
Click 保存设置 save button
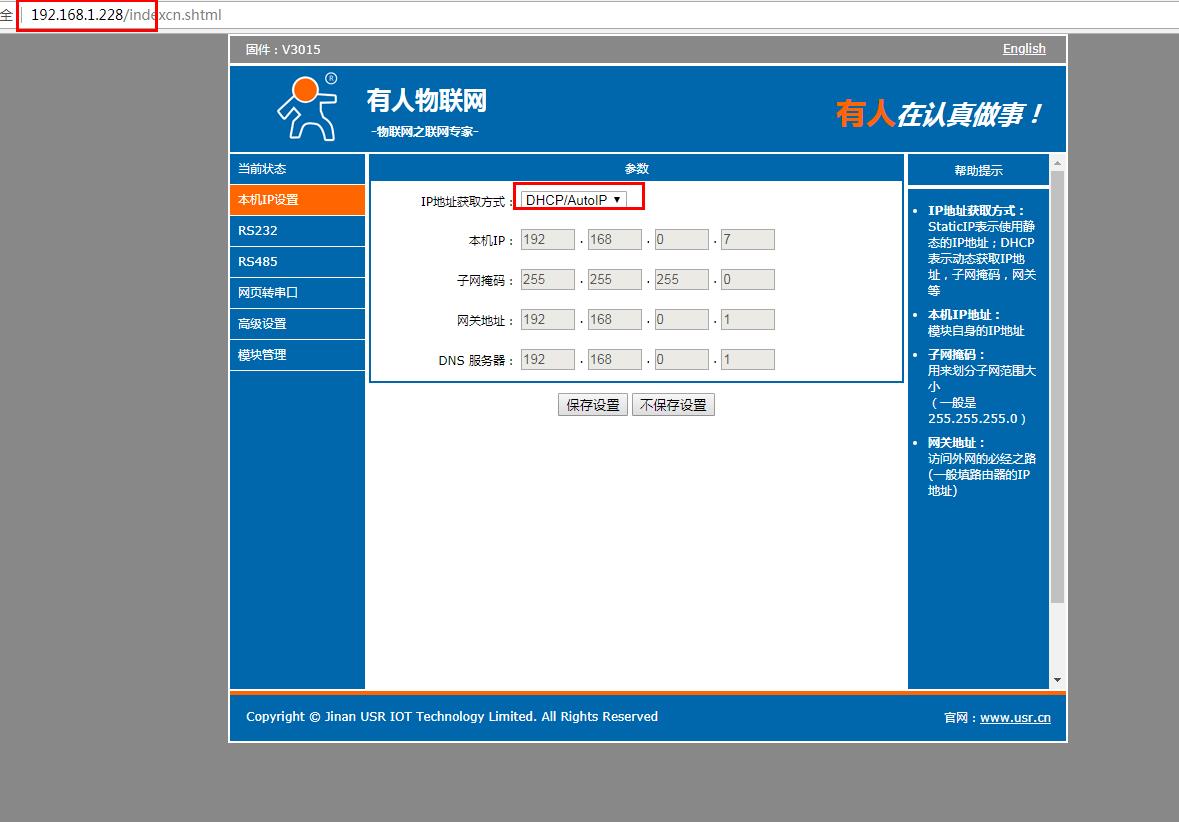pos(593,405)
